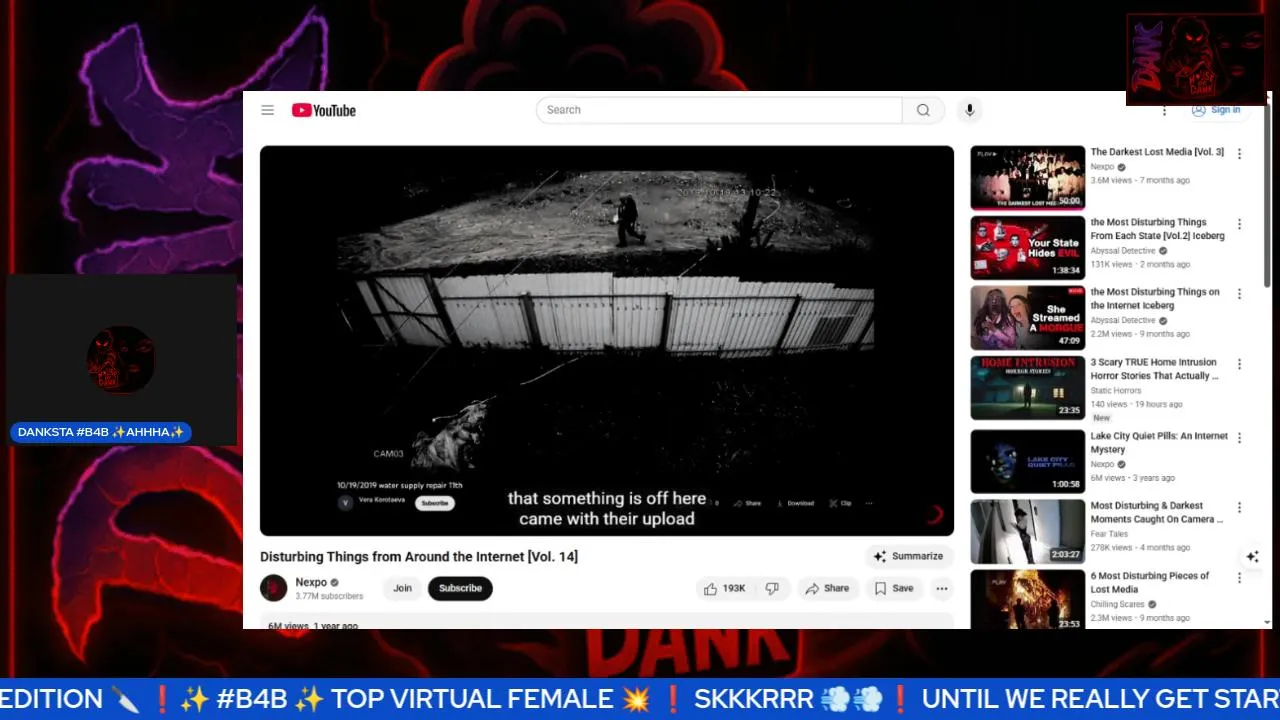Viewport: 1280px width, 720px height.
Task: Go to YouTube home via logo
Action: (324, 110)
